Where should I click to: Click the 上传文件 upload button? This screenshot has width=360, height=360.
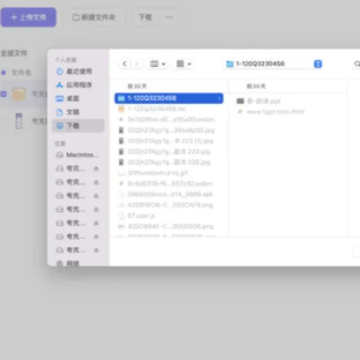(28, 17)
